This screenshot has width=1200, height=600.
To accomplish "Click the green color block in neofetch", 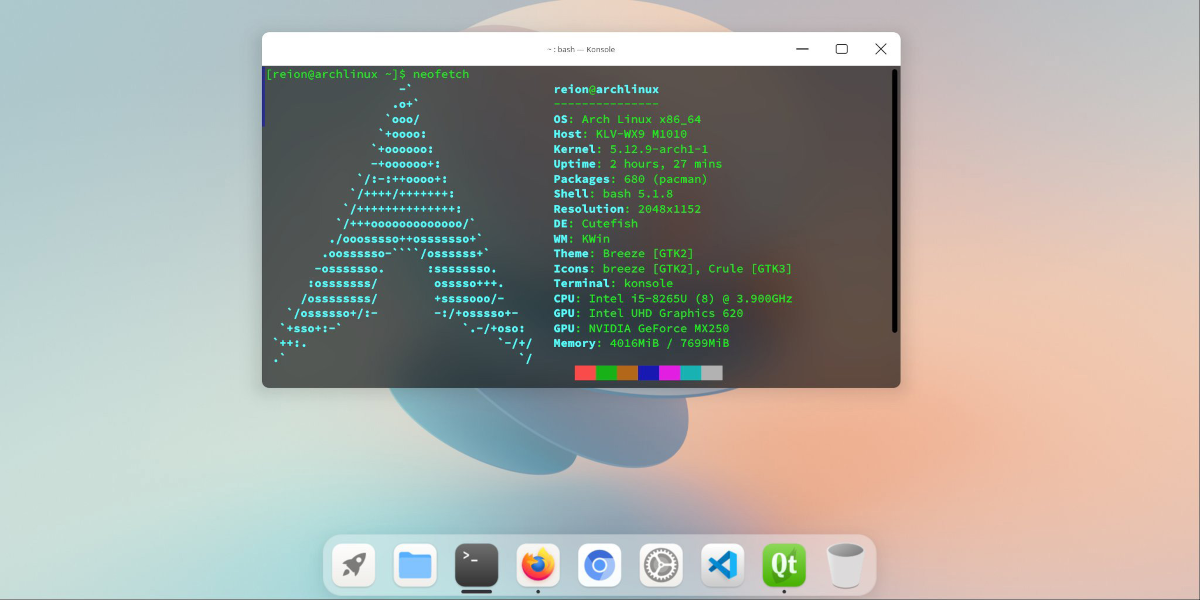I will [606, 373].
